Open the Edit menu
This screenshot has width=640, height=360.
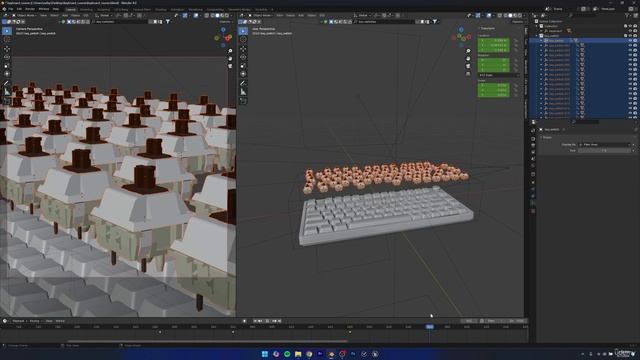[x=19, y=9]
